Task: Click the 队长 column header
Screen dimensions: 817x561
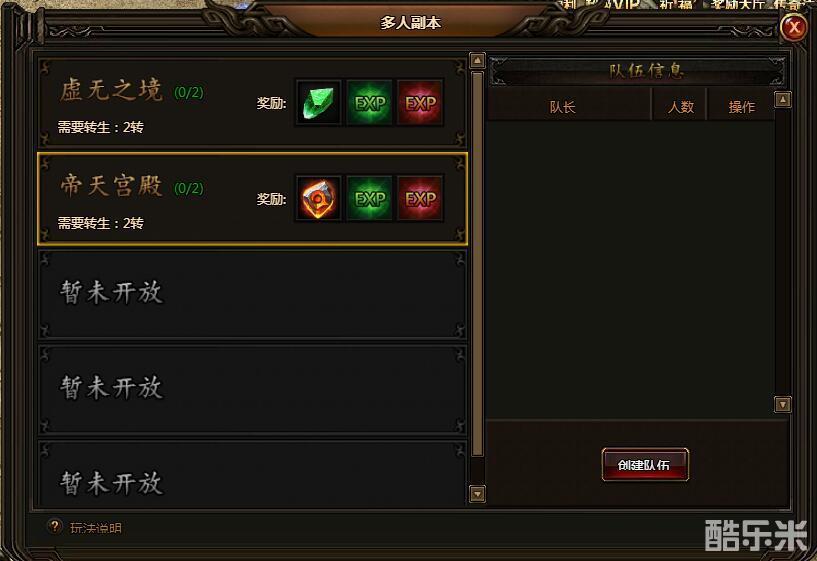Action: coord(563,107)
